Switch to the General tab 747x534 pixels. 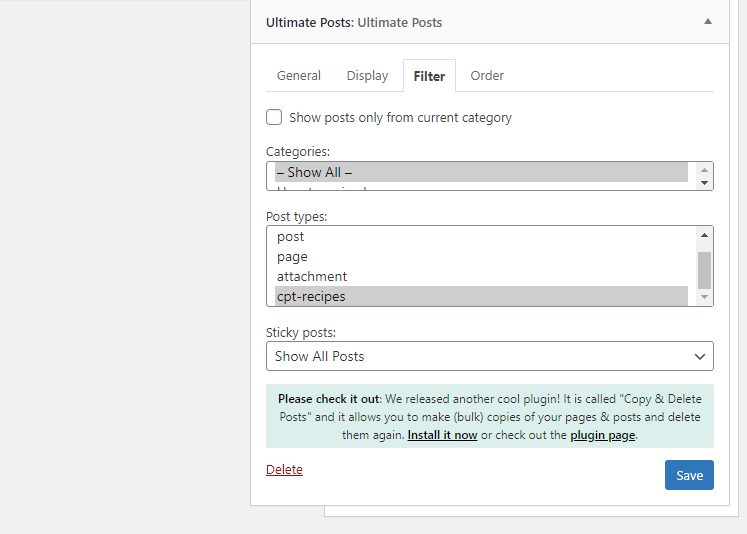[x=299, y=76]
